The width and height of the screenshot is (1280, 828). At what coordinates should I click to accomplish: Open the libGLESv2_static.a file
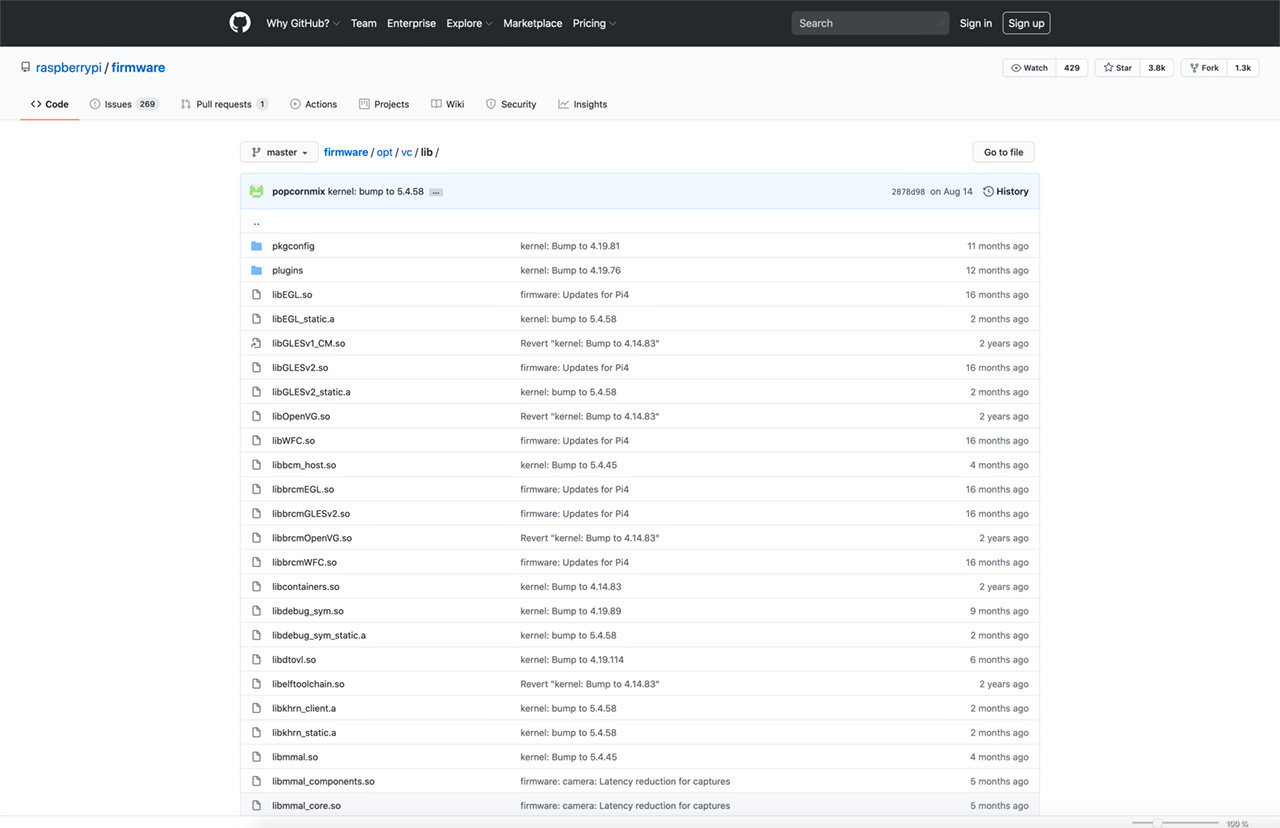click(311, 392)
